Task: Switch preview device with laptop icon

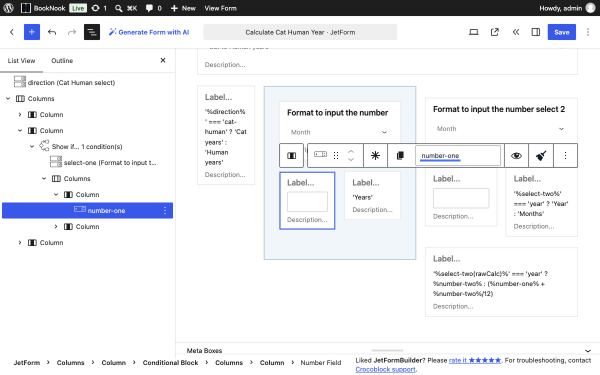Action: [x=474, y=32]
